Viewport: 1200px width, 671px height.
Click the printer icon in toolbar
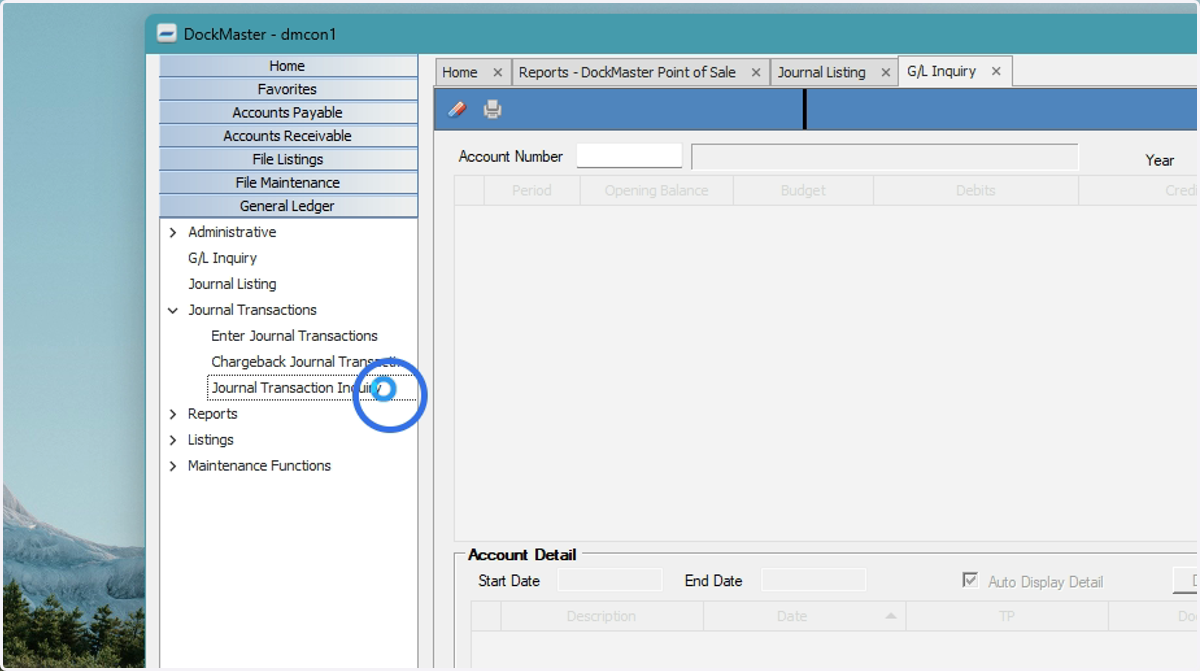point(492,109)
